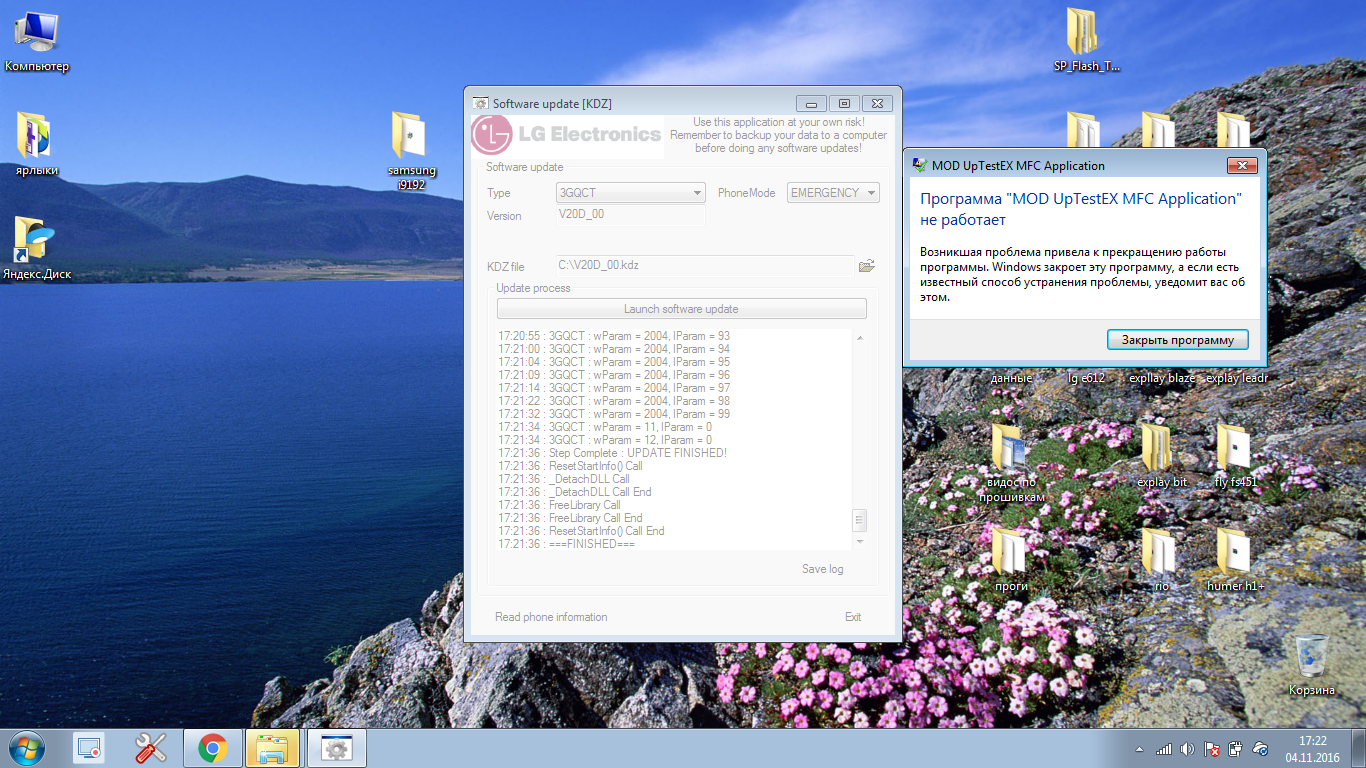Click the KDZ file browse folder icon
This screenshot has width=1366, height=768.
(x=866, y=266)
